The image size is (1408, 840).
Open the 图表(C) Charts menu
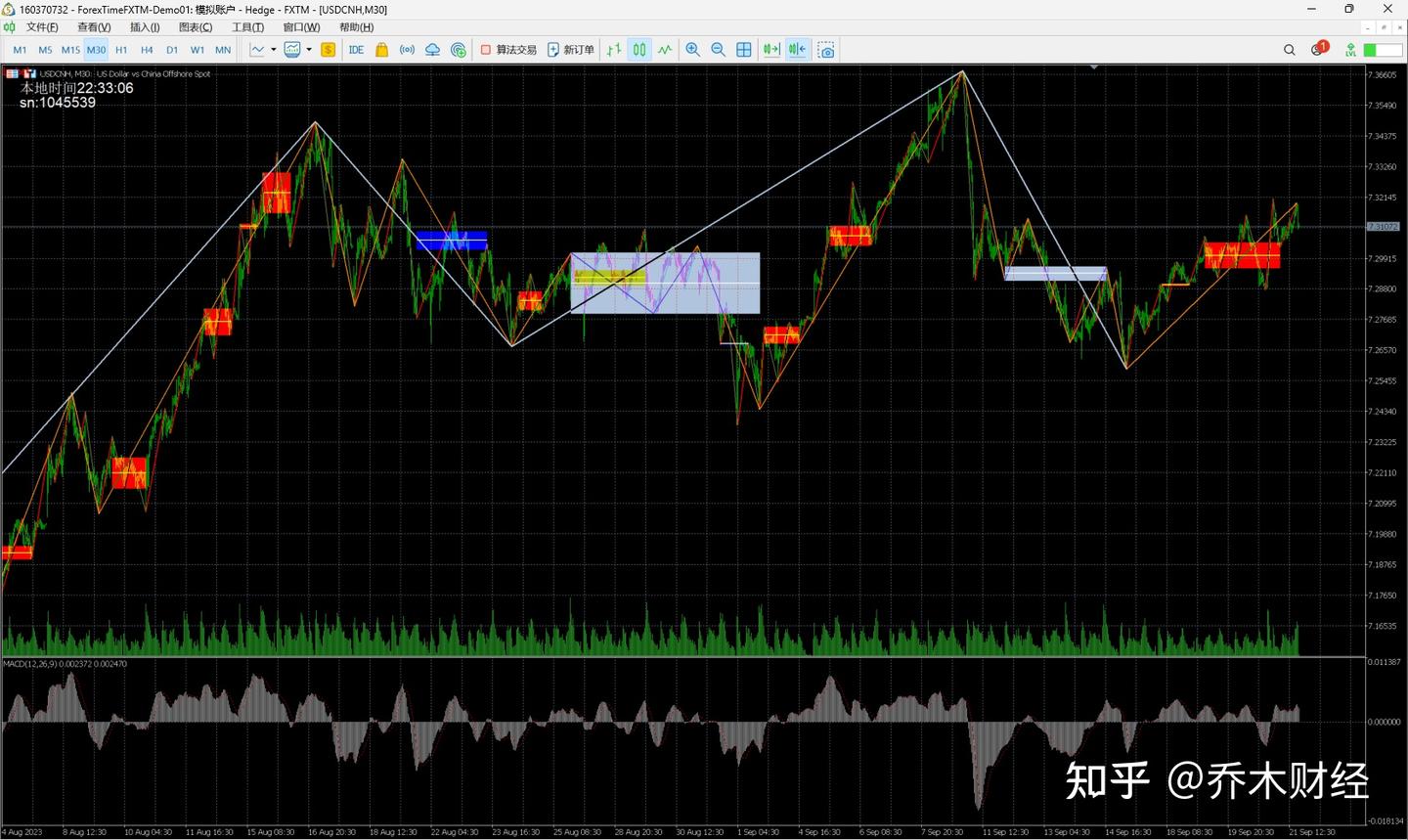coord(196,27)
